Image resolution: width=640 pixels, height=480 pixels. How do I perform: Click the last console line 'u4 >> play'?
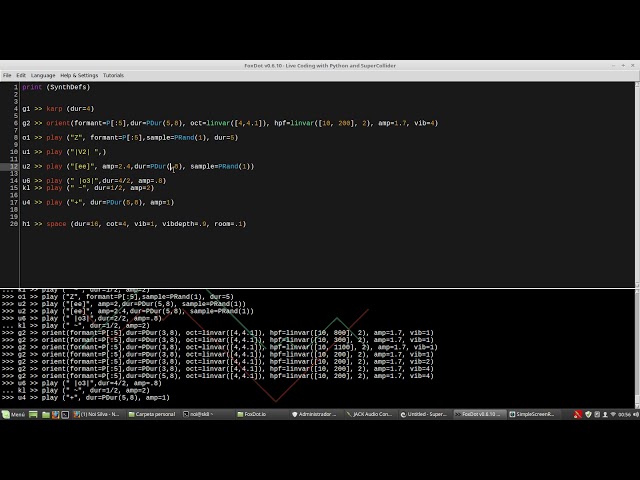point(86,398)
